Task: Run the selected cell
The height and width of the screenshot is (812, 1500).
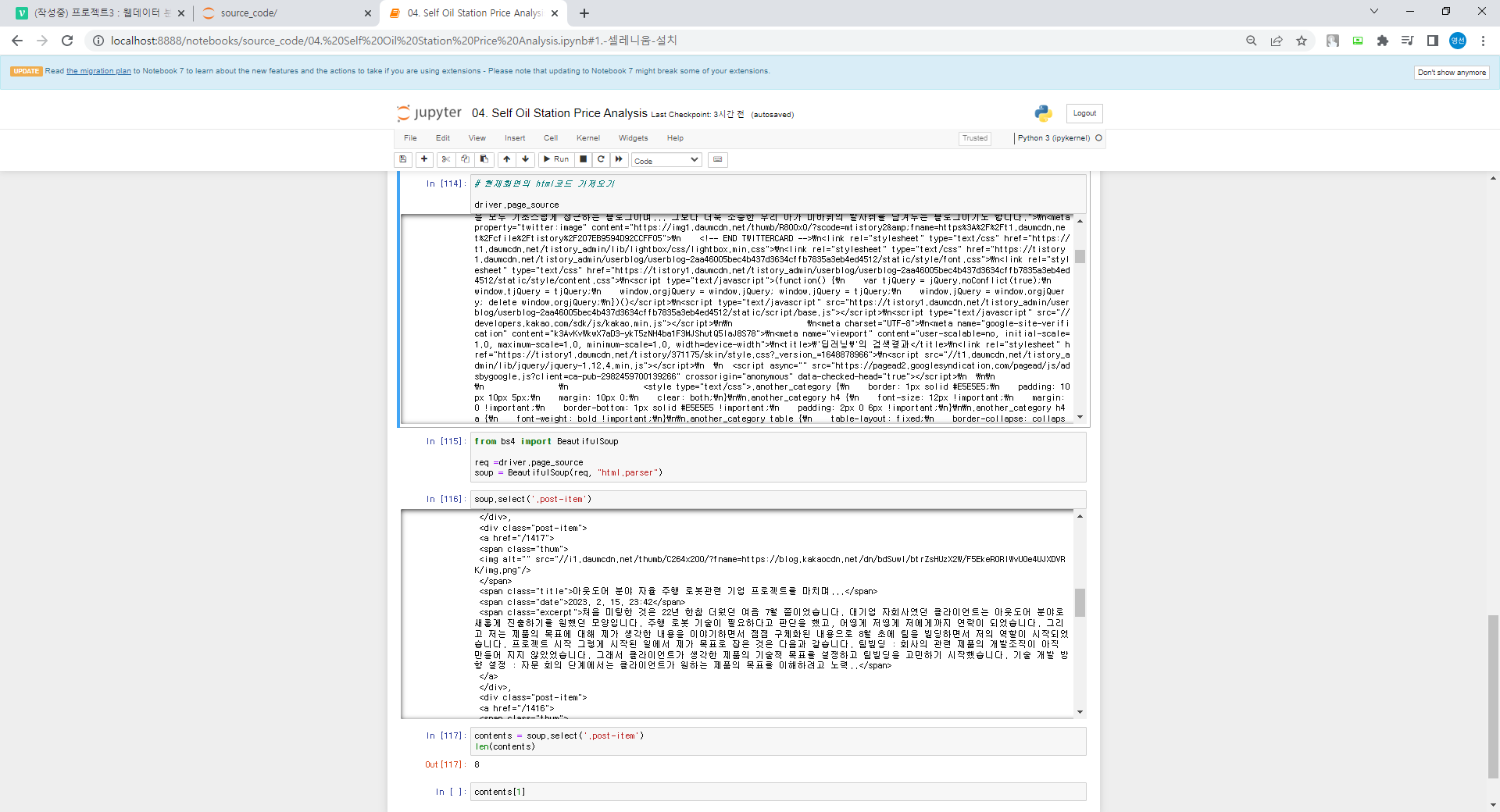Action: click(x=556, y=159)
